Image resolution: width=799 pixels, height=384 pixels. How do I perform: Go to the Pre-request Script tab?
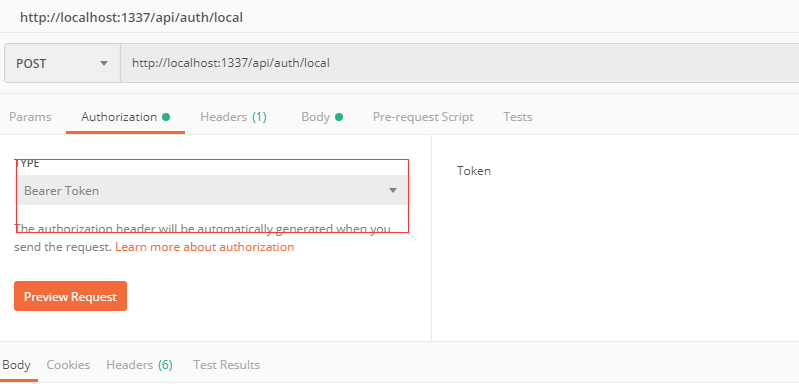tap(423, 117)
